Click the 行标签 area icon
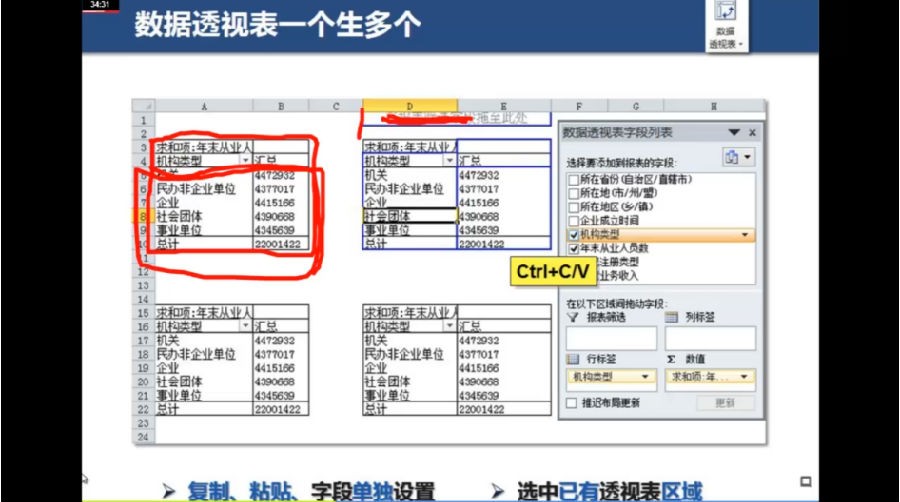900x502 pixels. (x=572, y=359)
